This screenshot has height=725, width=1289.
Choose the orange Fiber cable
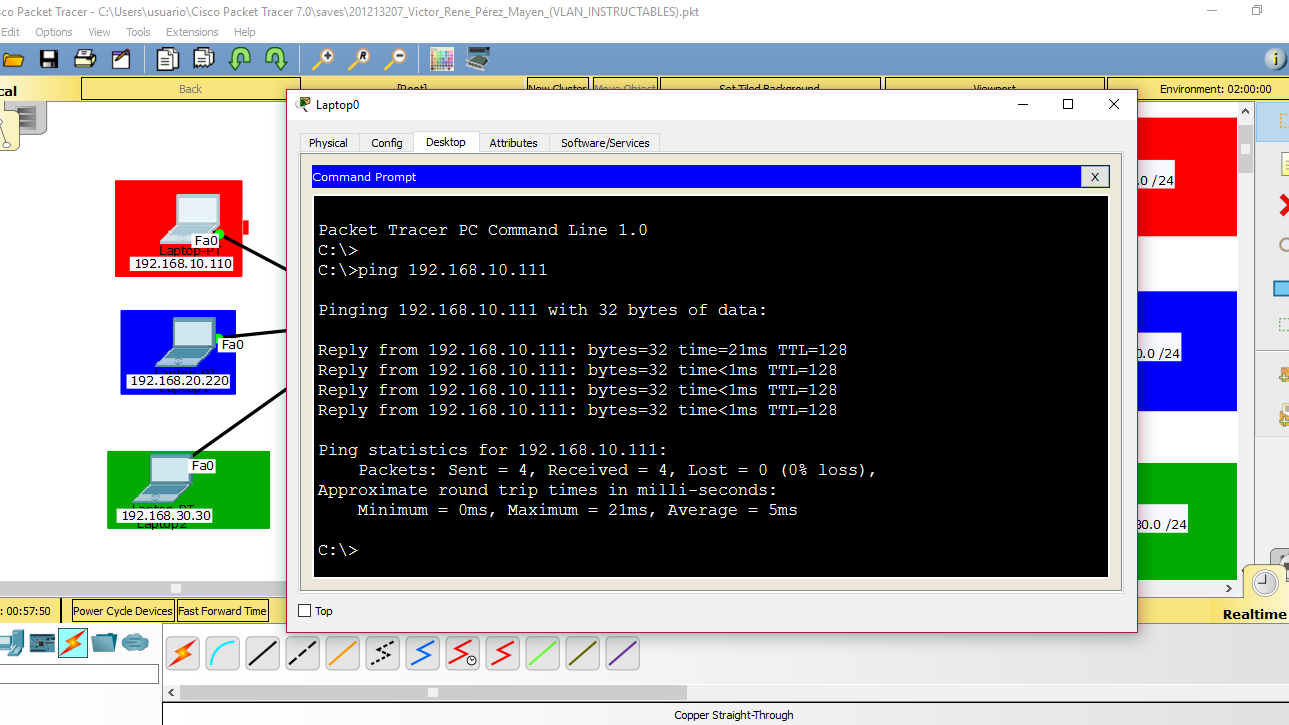(343, 654)
